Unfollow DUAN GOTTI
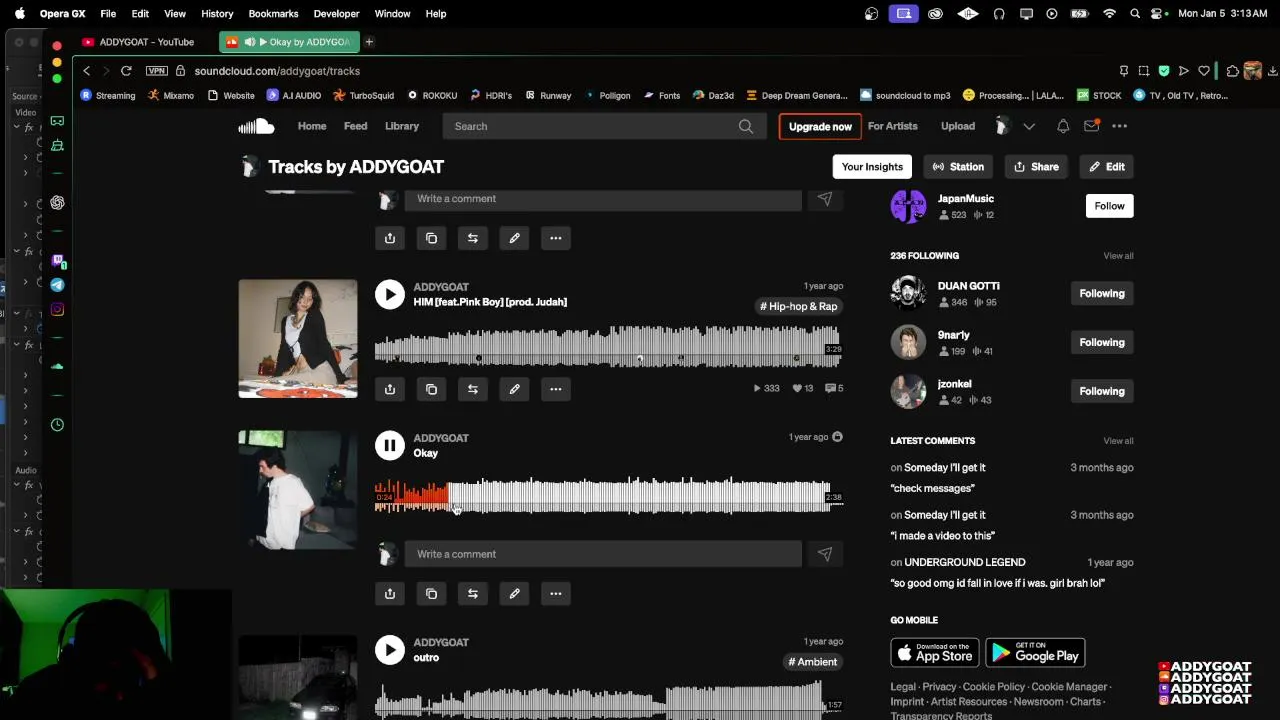The image size is (1280, 720). pyautogui.click(x=1101, y=293)
